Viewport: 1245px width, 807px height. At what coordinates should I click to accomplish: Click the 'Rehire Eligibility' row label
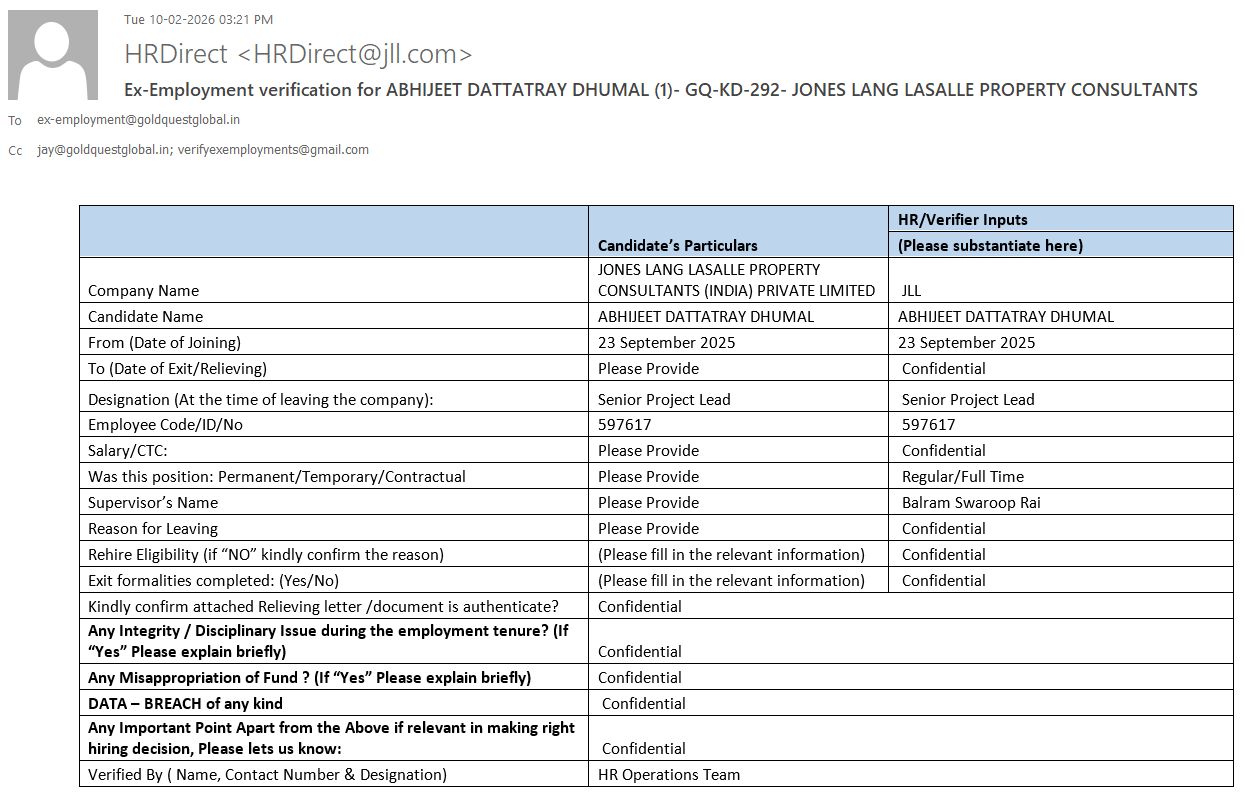[x=266, y=555]
